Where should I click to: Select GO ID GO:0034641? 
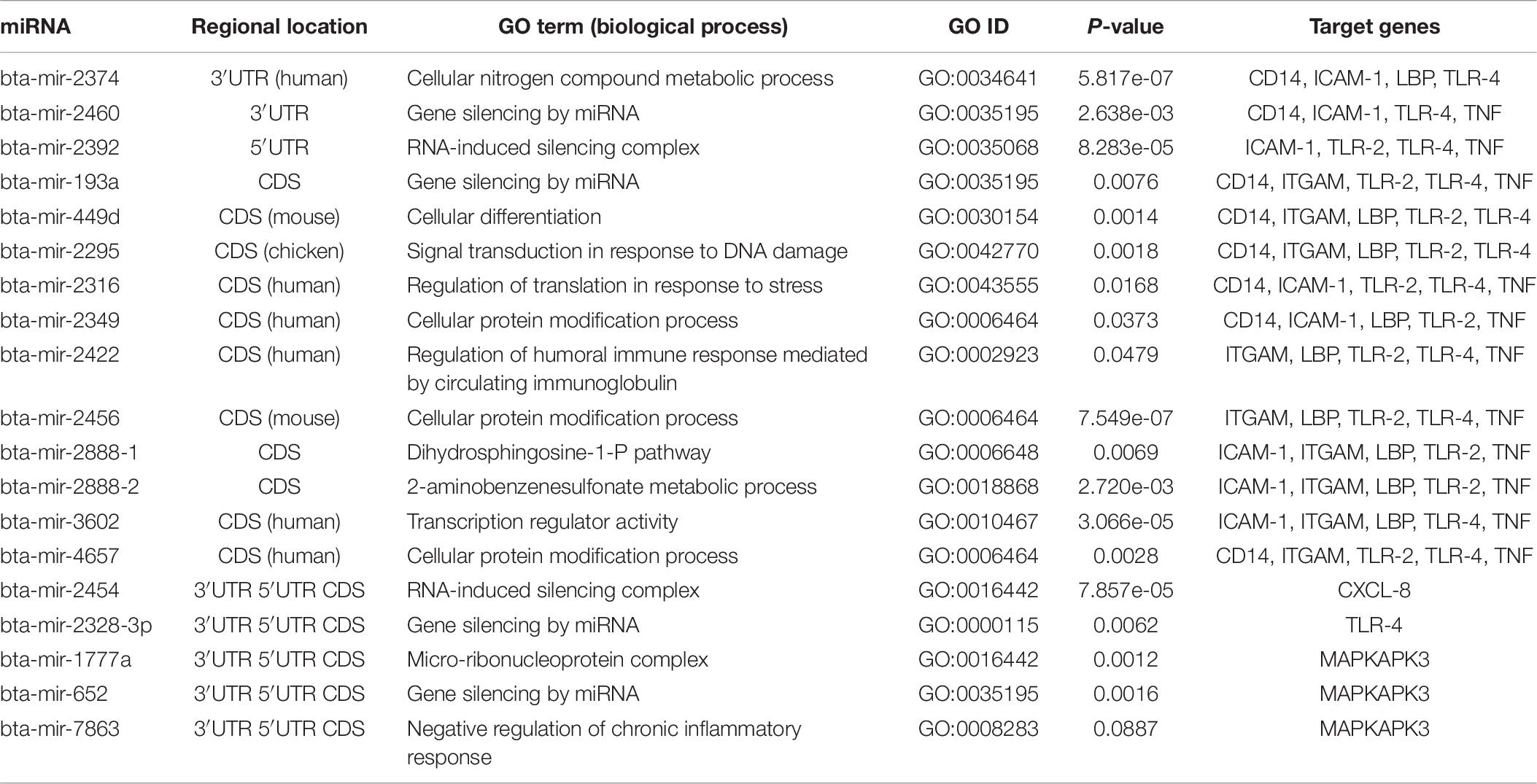point(978,79)
